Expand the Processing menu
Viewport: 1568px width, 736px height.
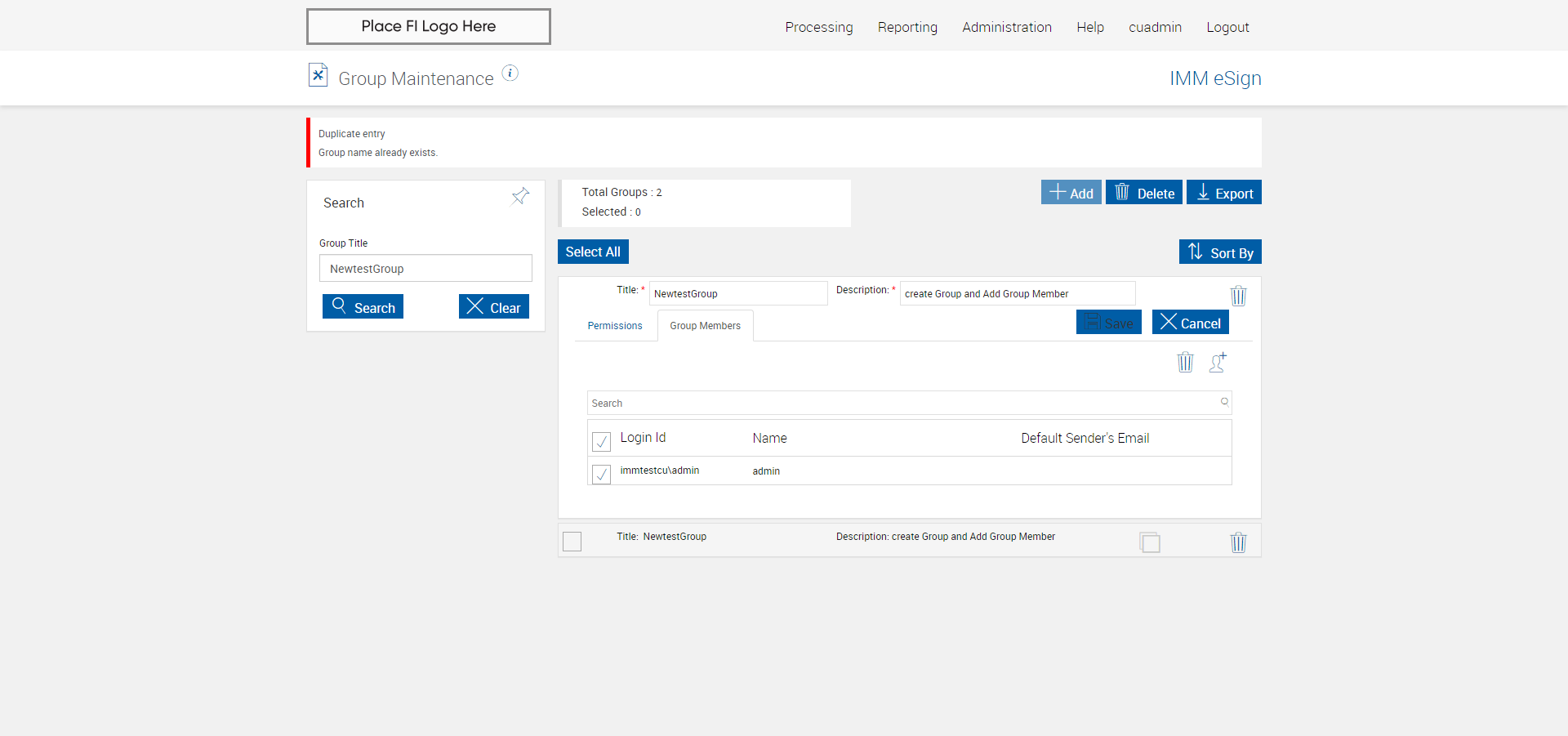(818, 27)
